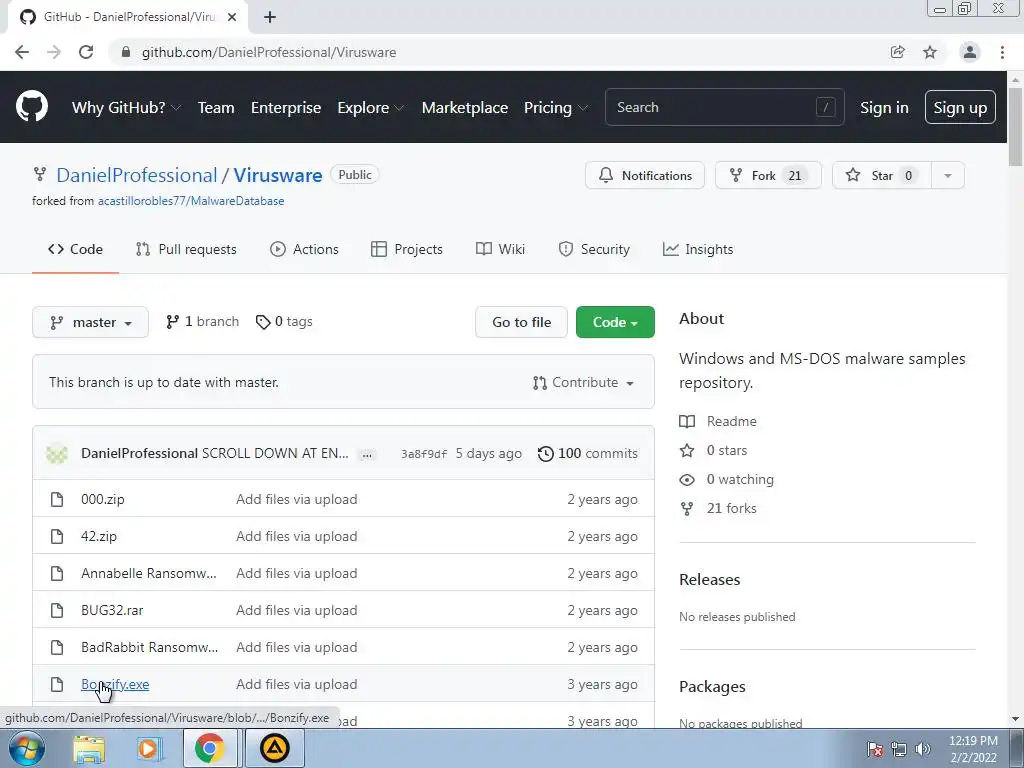Screen dimensions: 1024x768
Task: Bookmark this page with star icon
Action: pyautogui.click(x=930, y=52)
